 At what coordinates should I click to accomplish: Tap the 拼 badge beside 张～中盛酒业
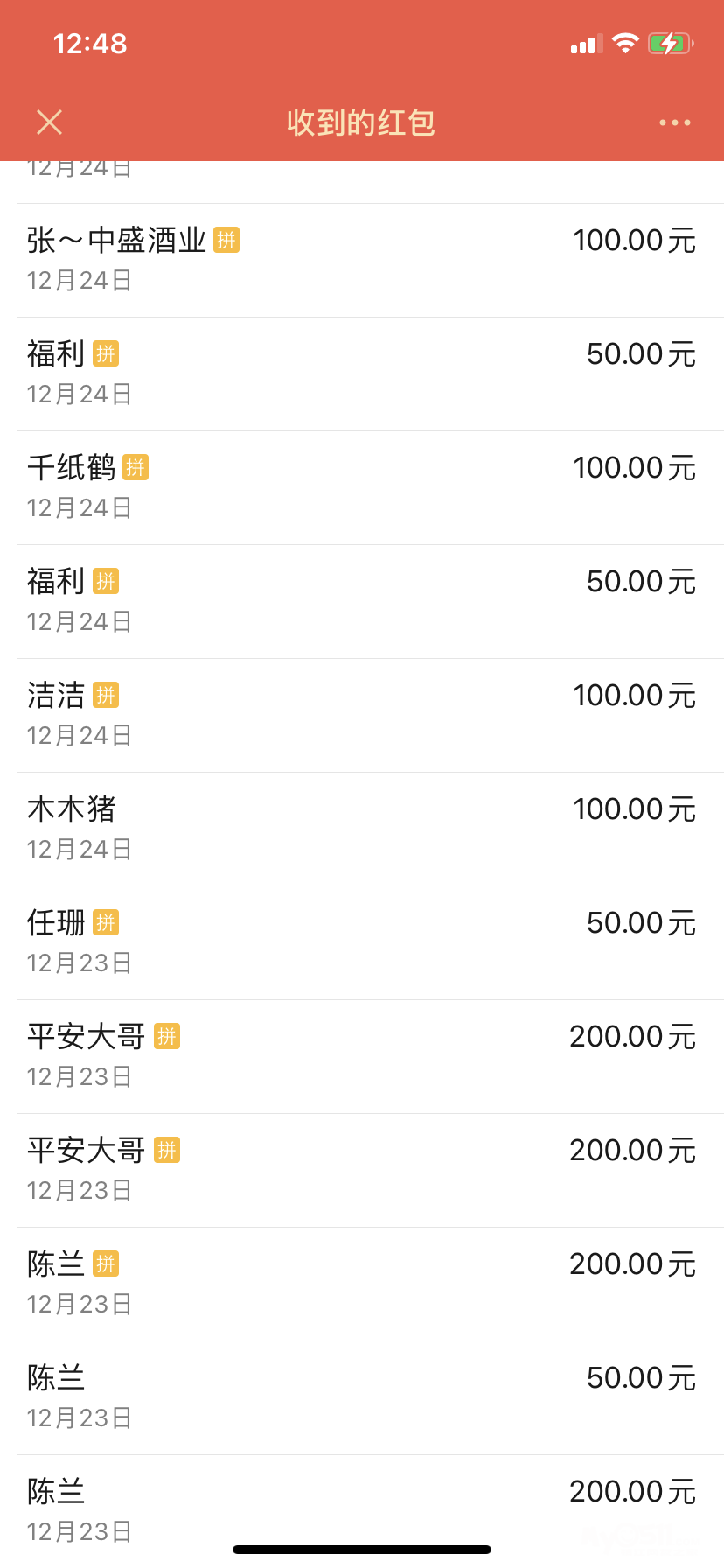(226, 240)
